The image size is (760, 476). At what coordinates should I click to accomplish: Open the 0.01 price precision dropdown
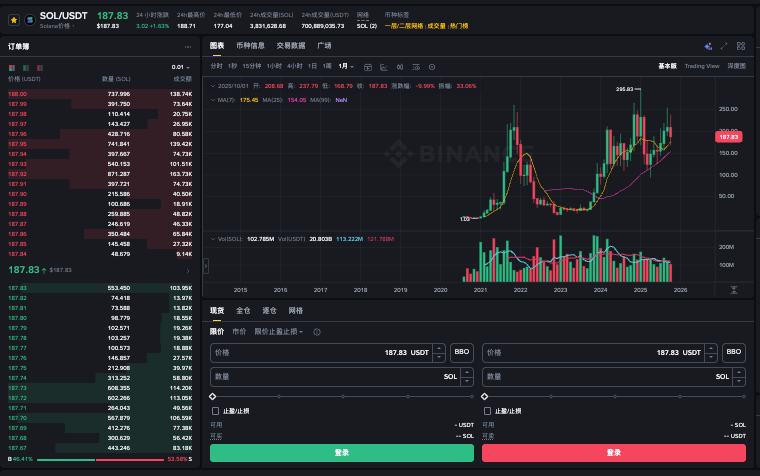tap(180, 67)
